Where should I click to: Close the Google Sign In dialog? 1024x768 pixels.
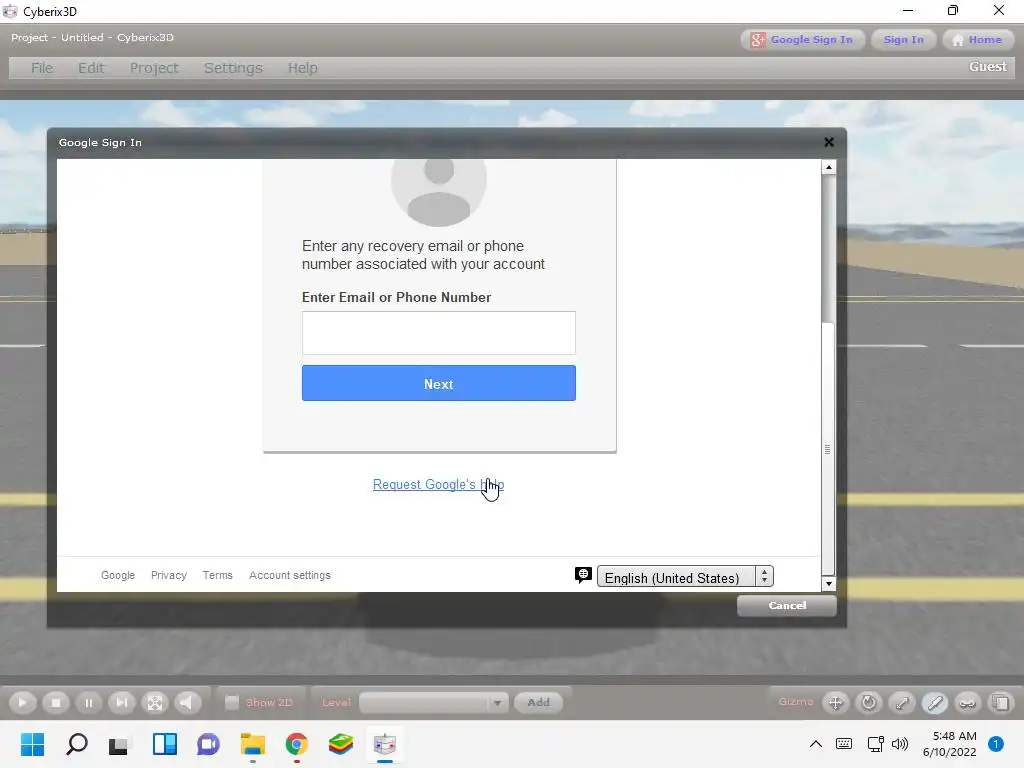click(829, 142)
